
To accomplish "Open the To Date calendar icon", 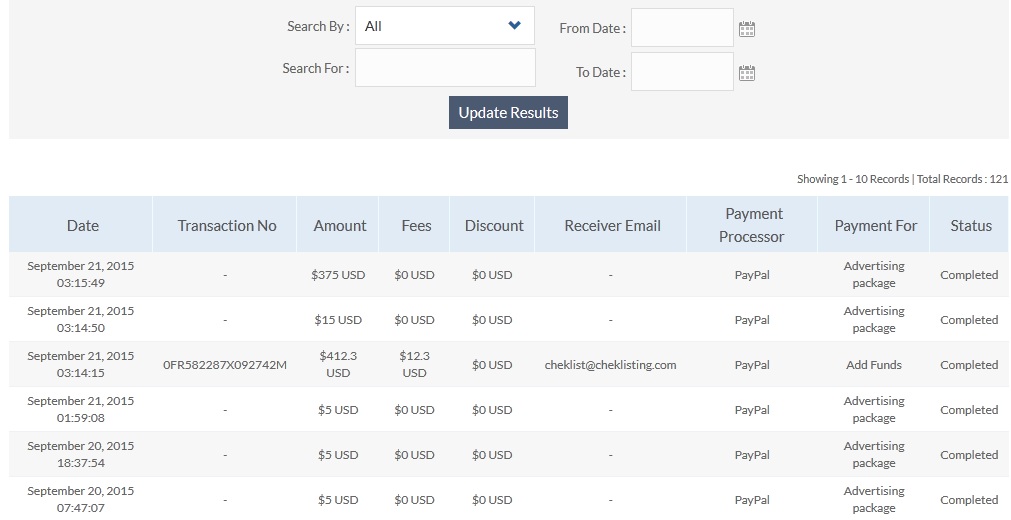I will click(746, 73).
